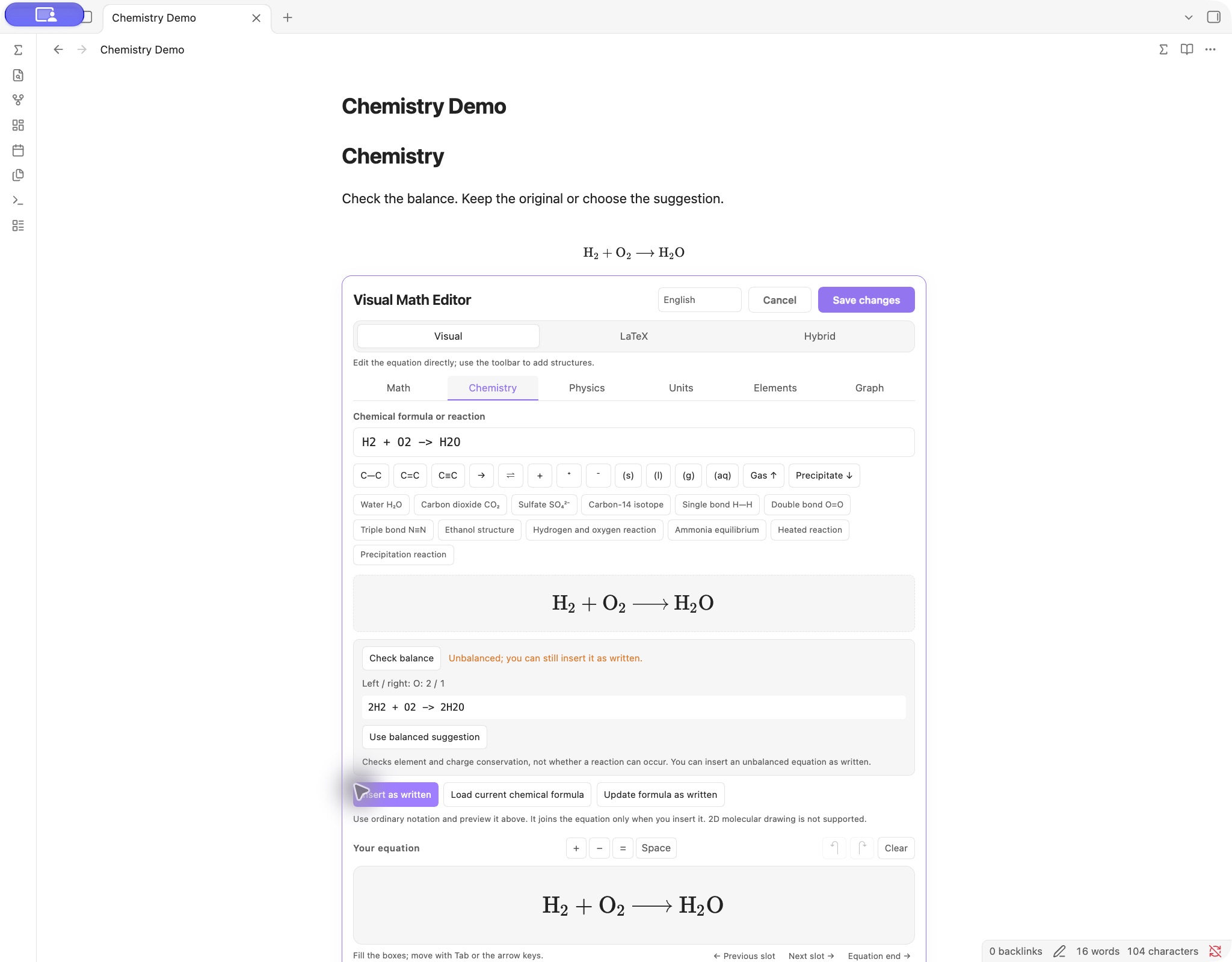Open the daily note calendar icon

point(18,150)
